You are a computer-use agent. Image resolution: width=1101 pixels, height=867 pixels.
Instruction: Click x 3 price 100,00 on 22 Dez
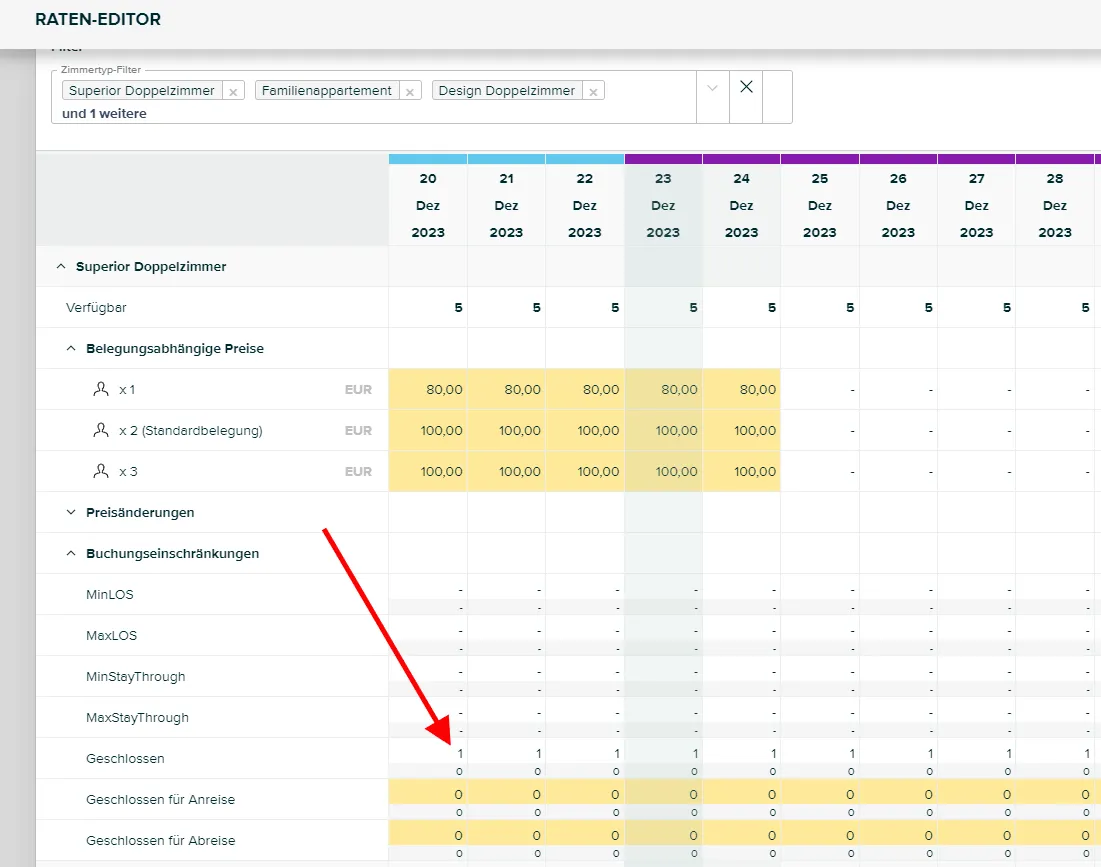585,471
